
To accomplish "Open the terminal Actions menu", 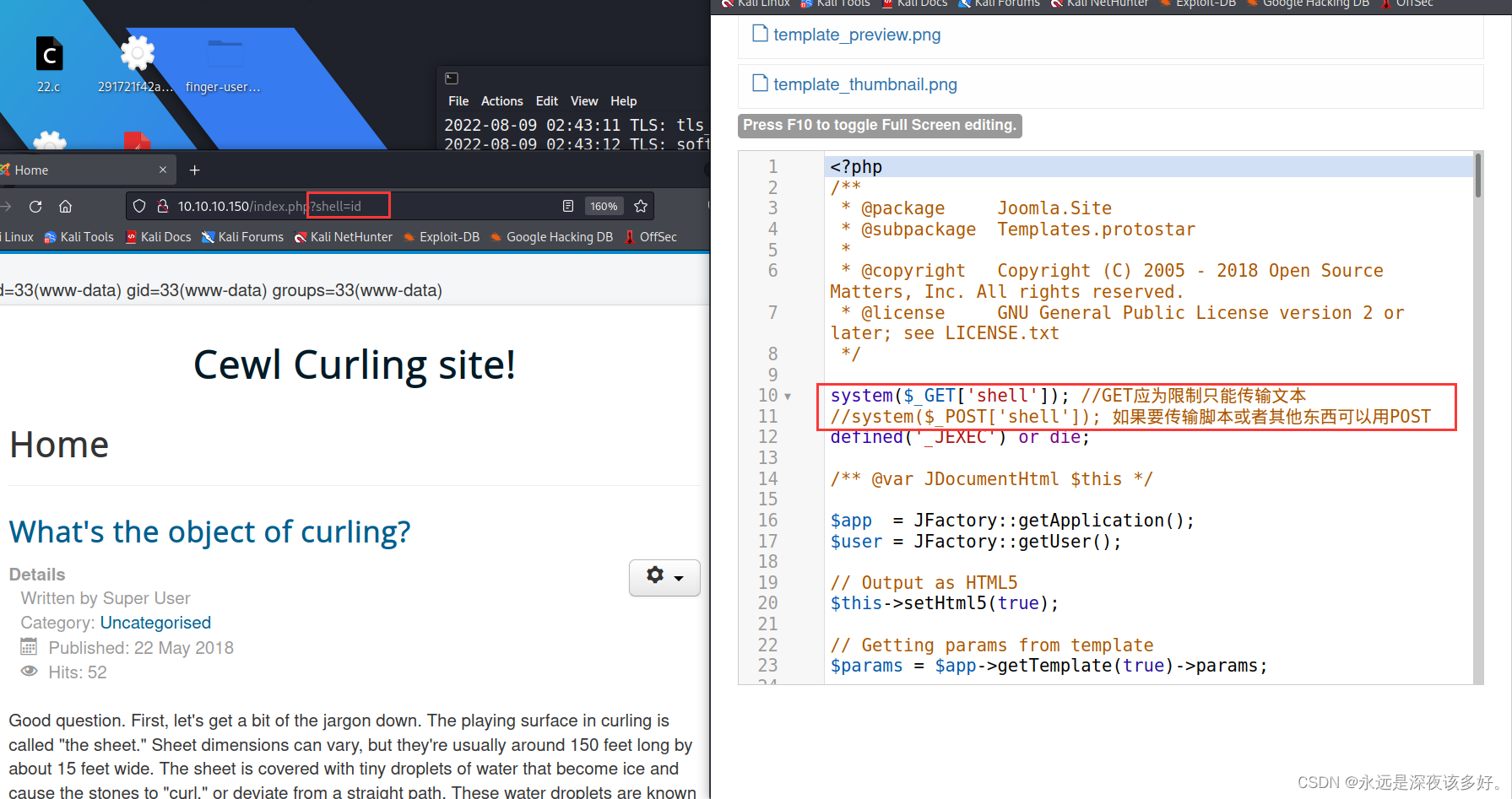I will tap(501, 101).
